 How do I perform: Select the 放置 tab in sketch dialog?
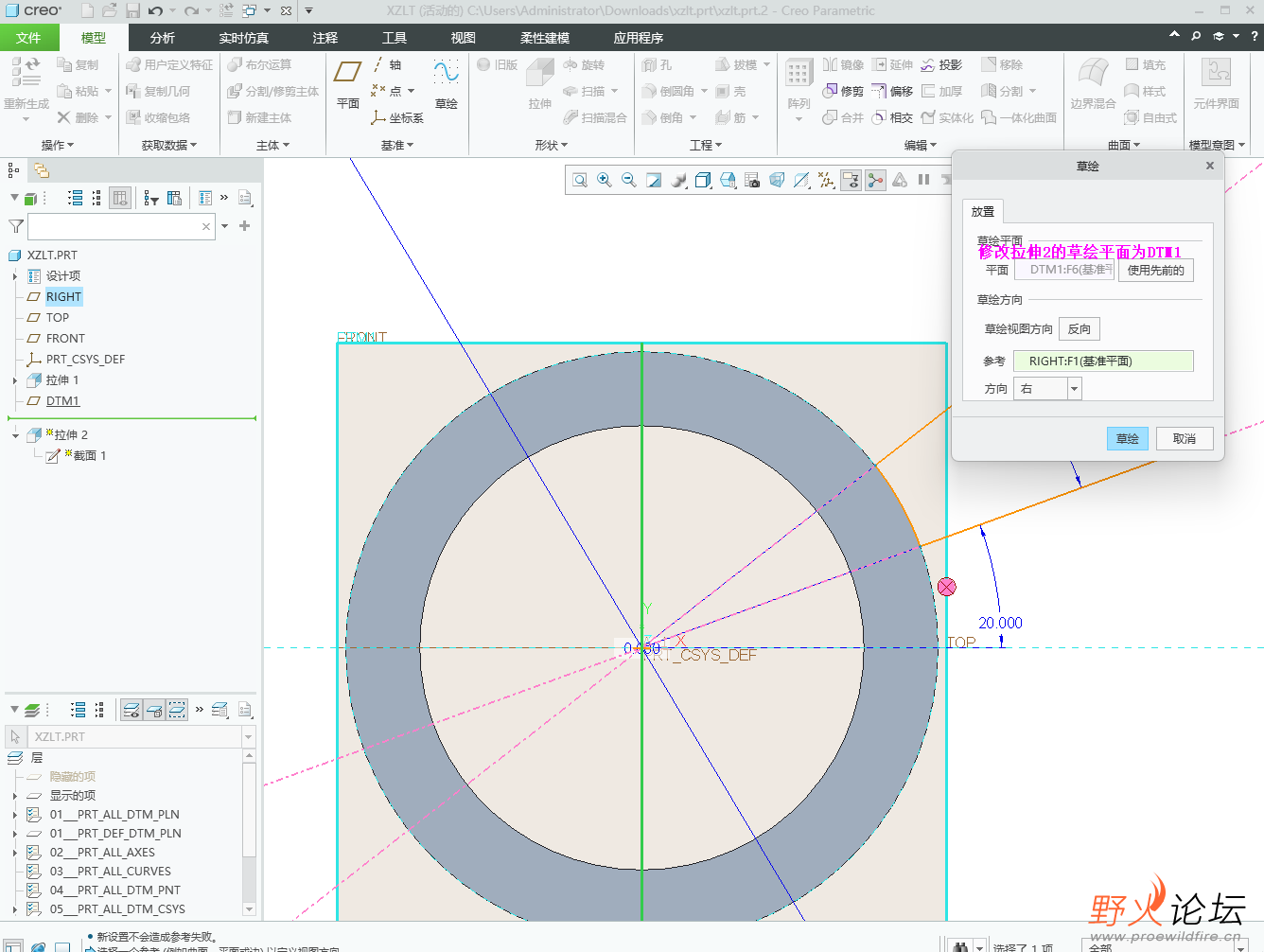point(983,211)
